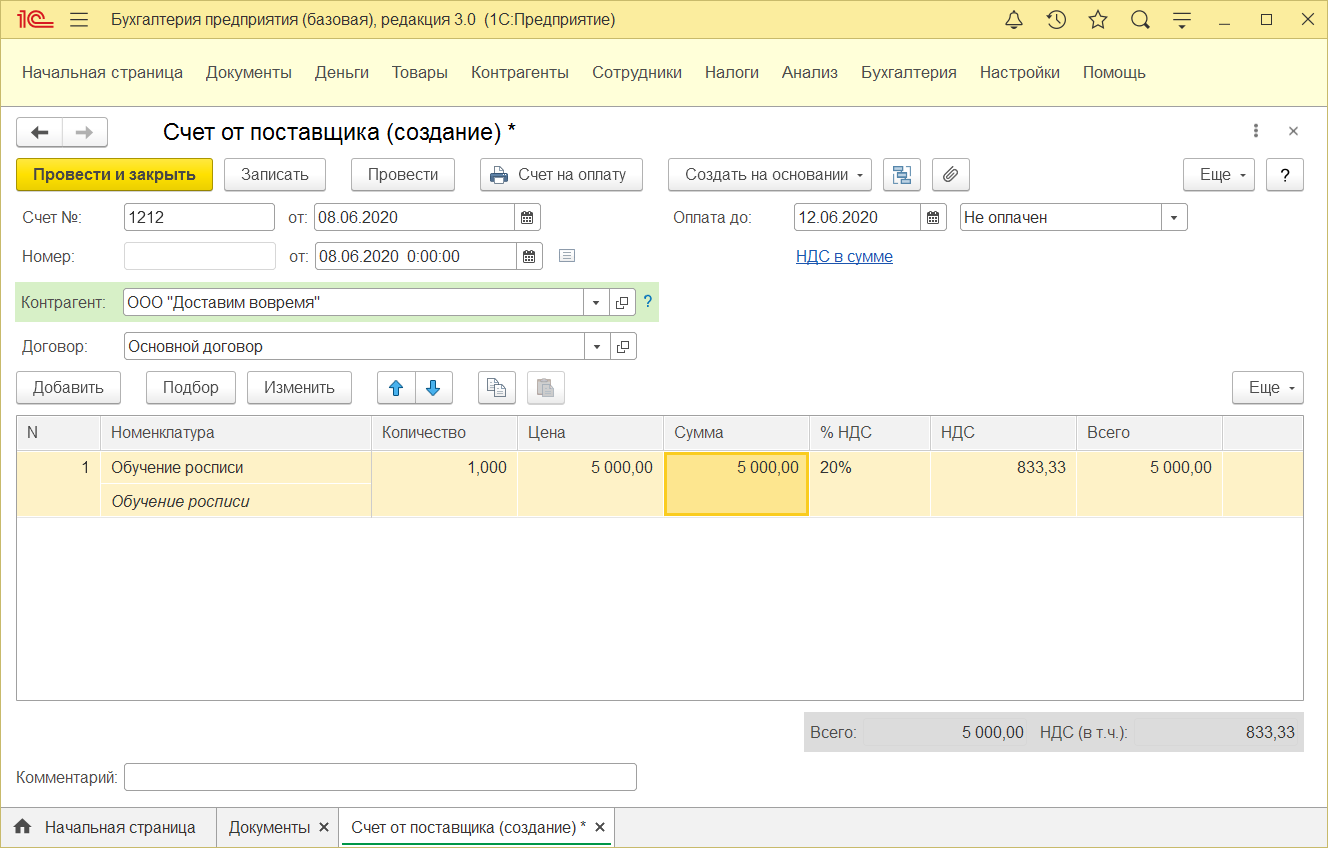Select Количество cell 1,000
Image resolution: width=1328 pixels, height=848 pixels.
tap(444, 484)
